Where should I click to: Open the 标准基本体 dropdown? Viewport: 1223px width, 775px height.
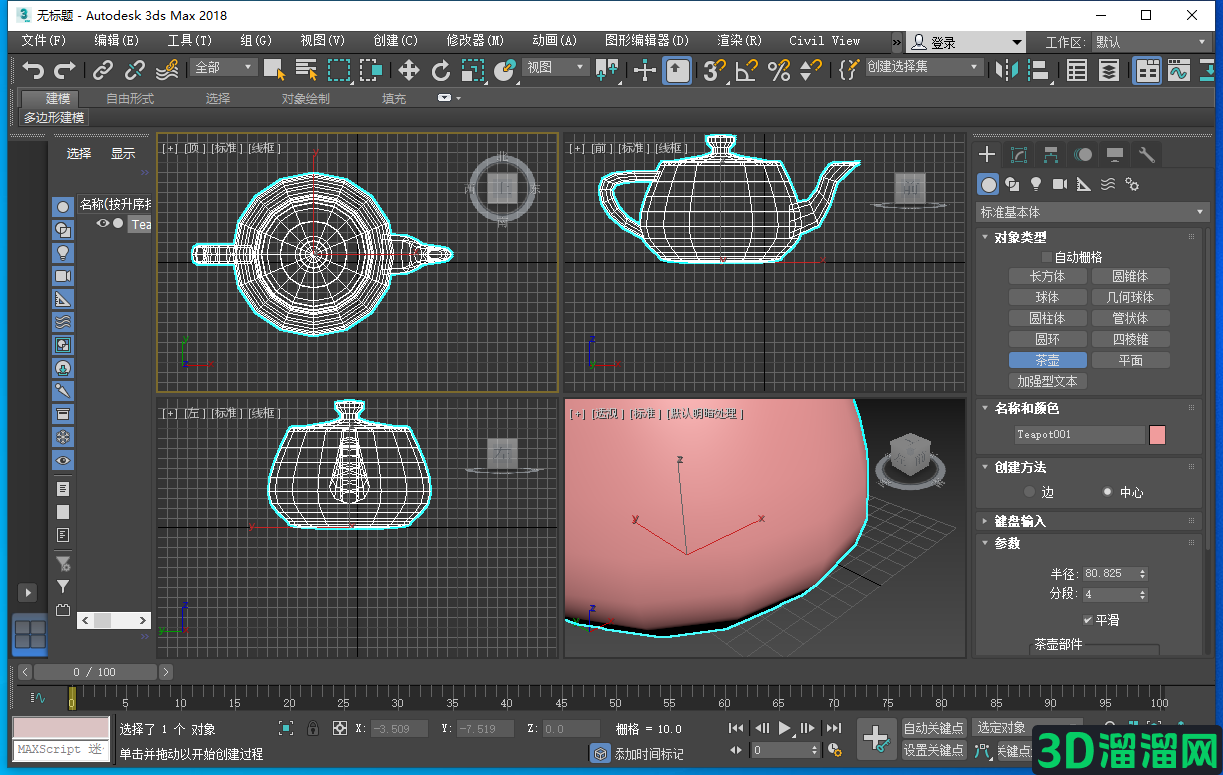click(x=1092, y=211)
